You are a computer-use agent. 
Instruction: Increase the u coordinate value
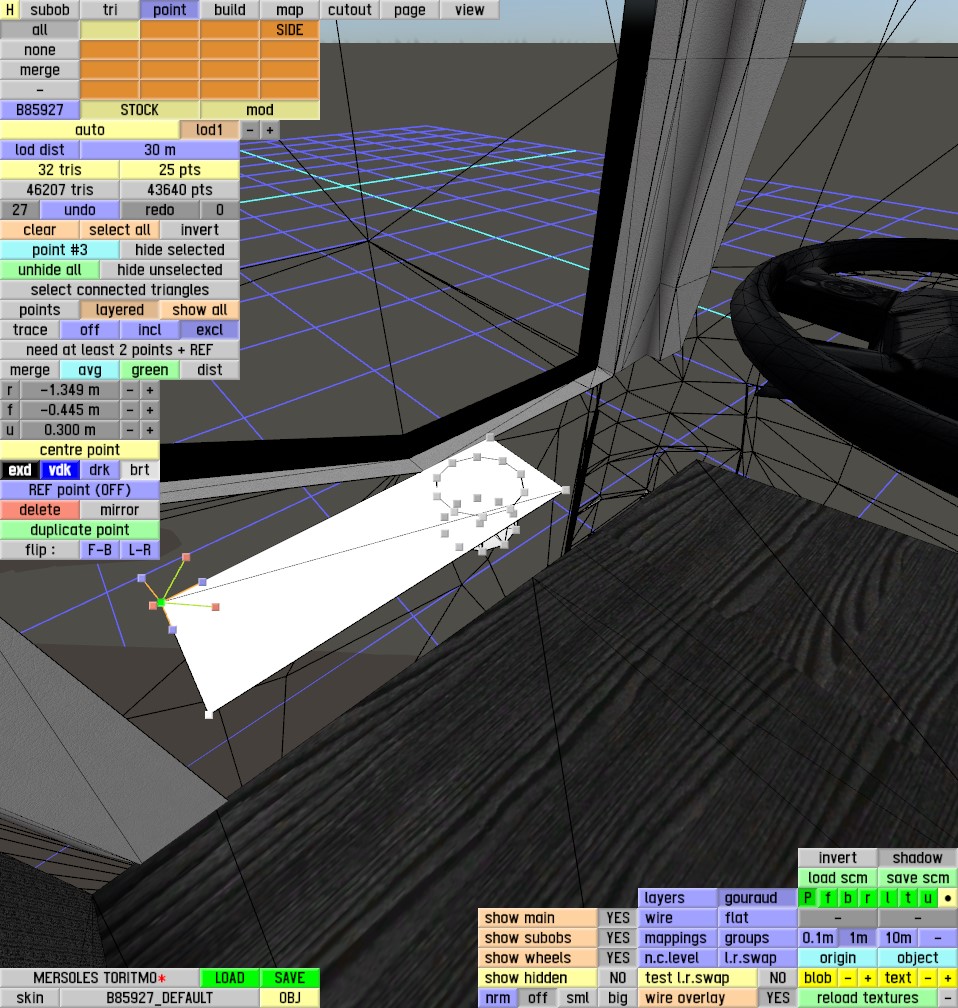tap(150, 429)
